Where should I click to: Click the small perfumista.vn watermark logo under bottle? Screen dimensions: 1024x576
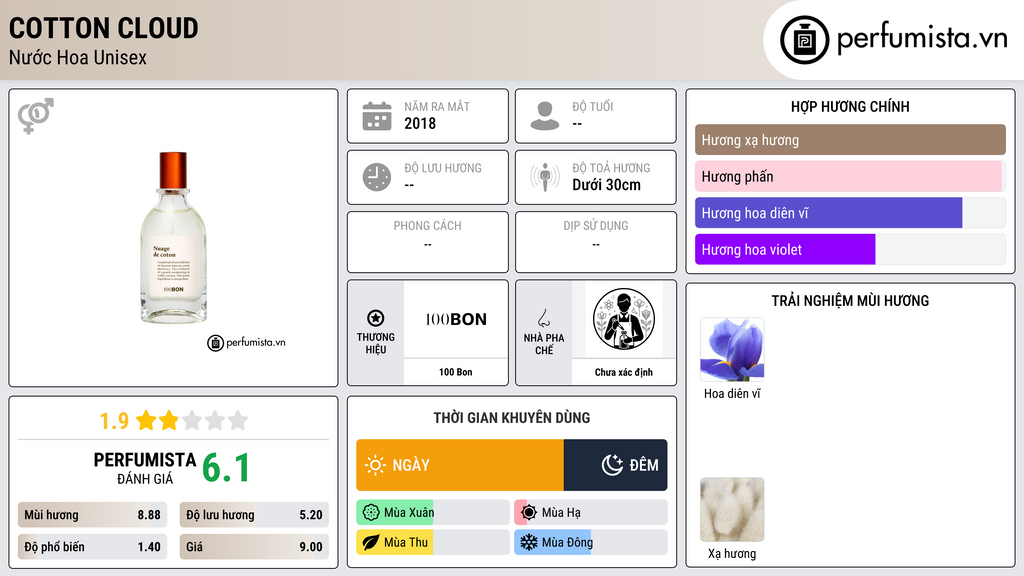click(246, 342)
